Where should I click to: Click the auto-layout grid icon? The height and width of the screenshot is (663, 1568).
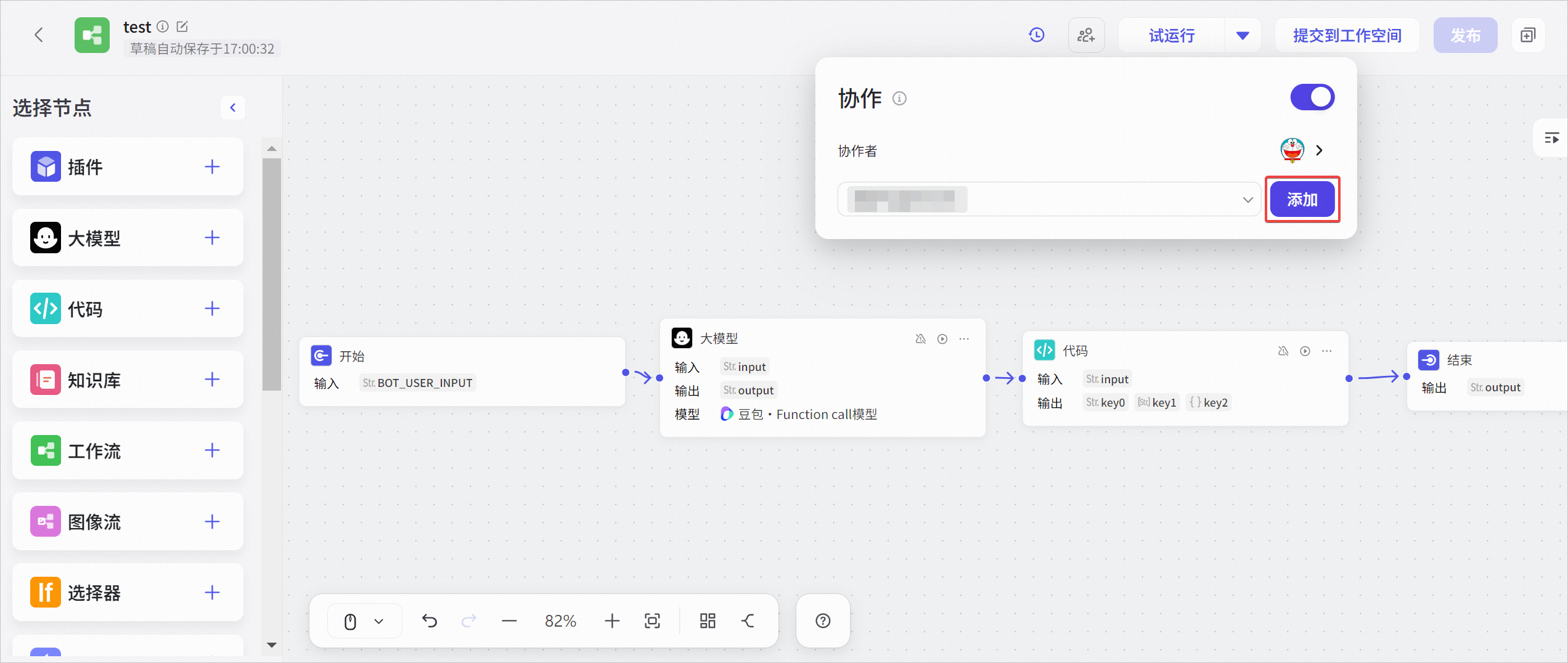(x=708, y=620)
